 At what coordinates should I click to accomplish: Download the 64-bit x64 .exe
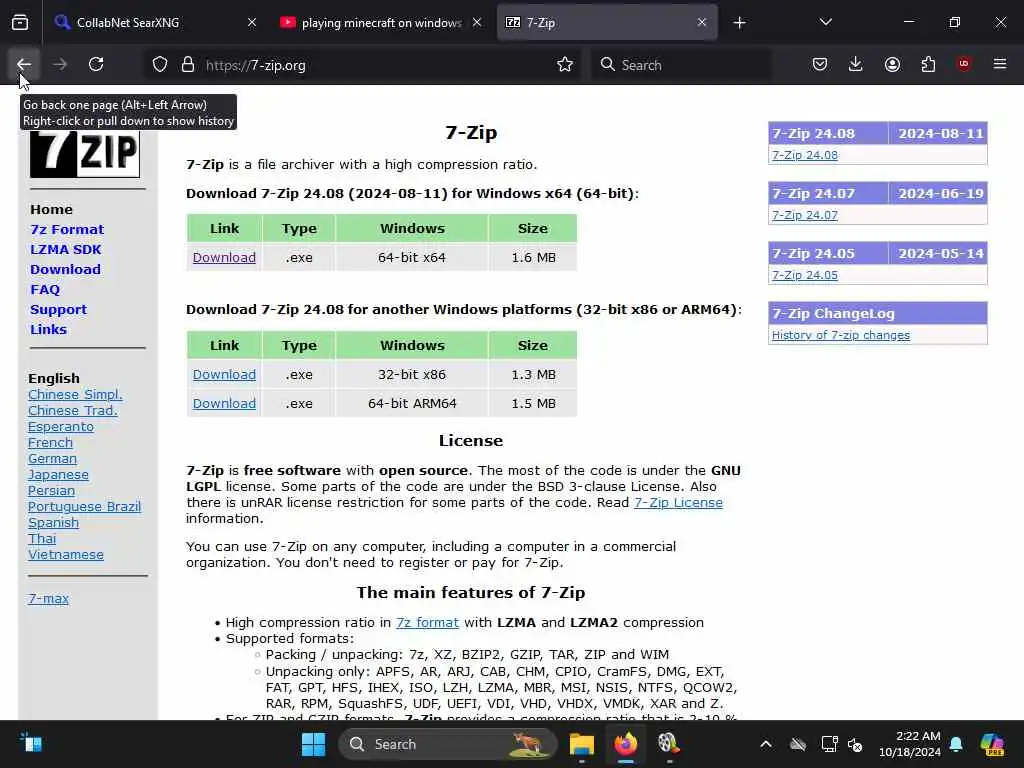coord(224,257)
